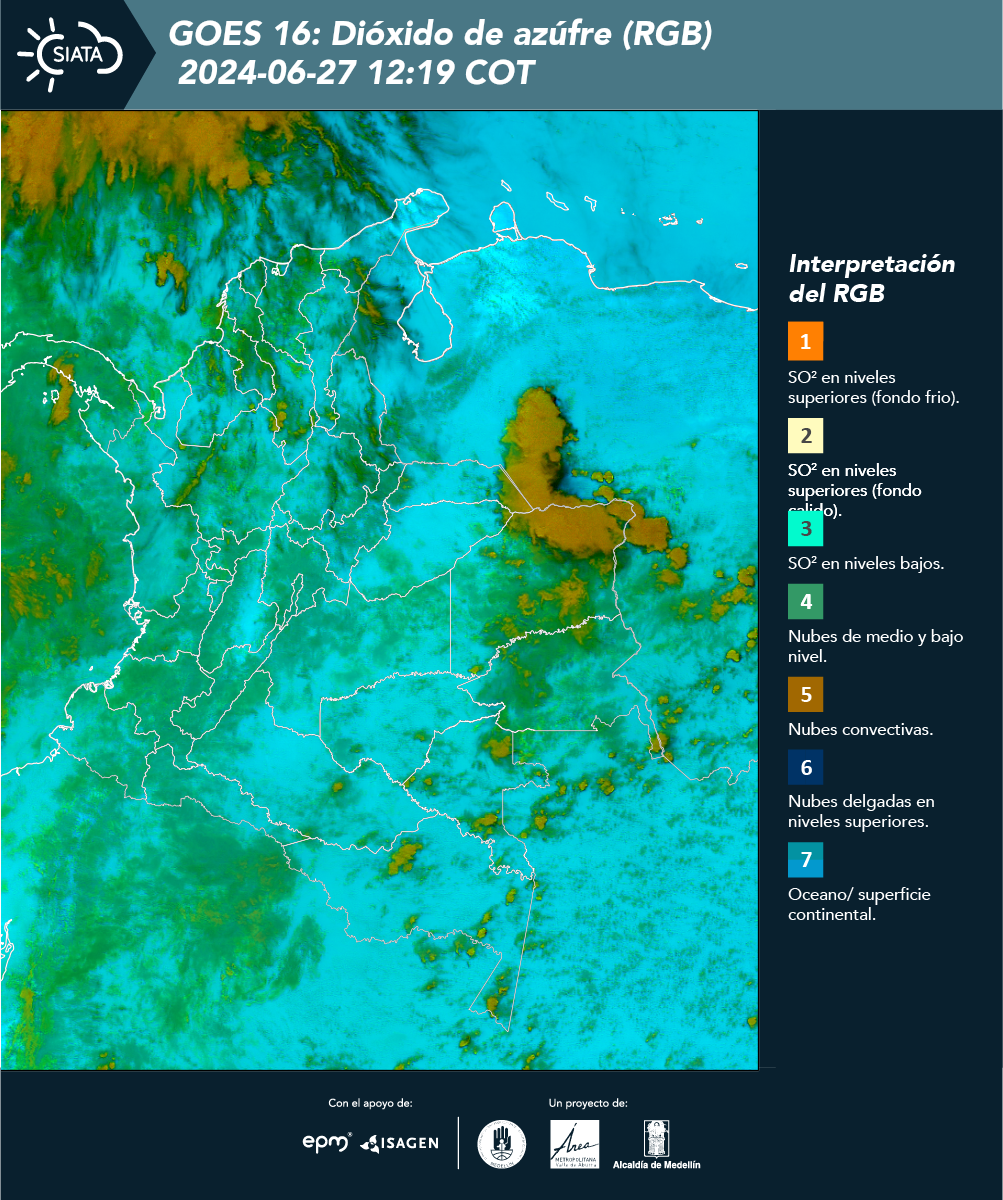Image resolution: width=1003 pixels, height=1200 pixels.
Task: Click the orange legend swatch numbered 1
Action: tap(805, 341)
